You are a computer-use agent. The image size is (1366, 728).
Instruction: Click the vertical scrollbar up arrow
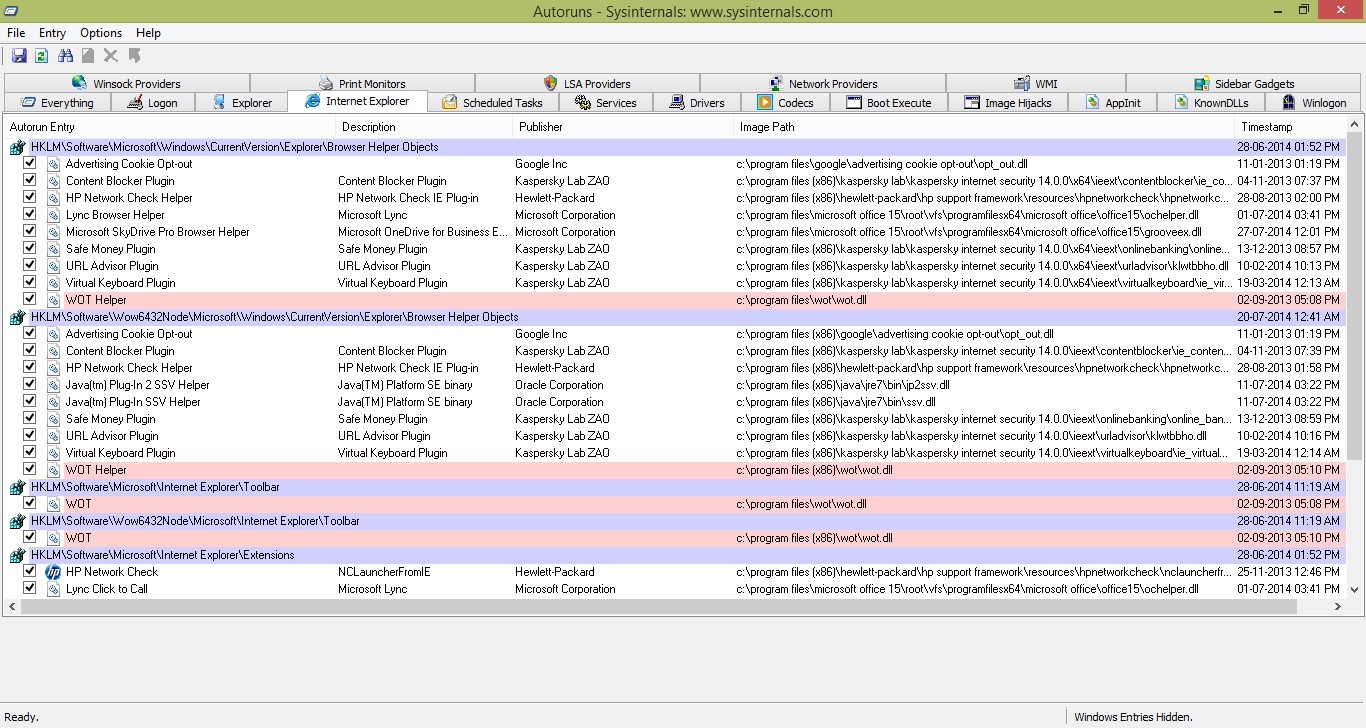(x=1355, y=124)
